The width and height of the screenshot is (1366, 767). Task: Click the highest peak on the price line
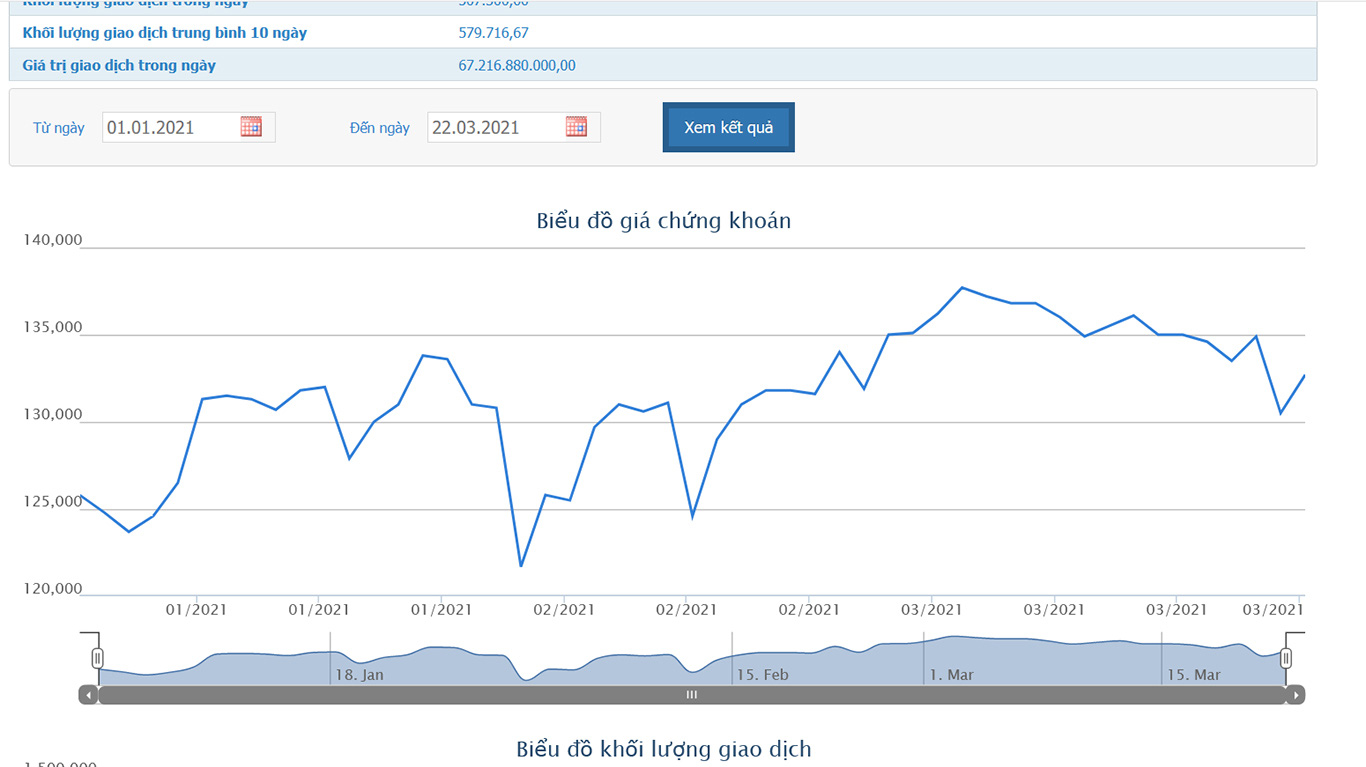pyautogui.click(x=962, y=288)
